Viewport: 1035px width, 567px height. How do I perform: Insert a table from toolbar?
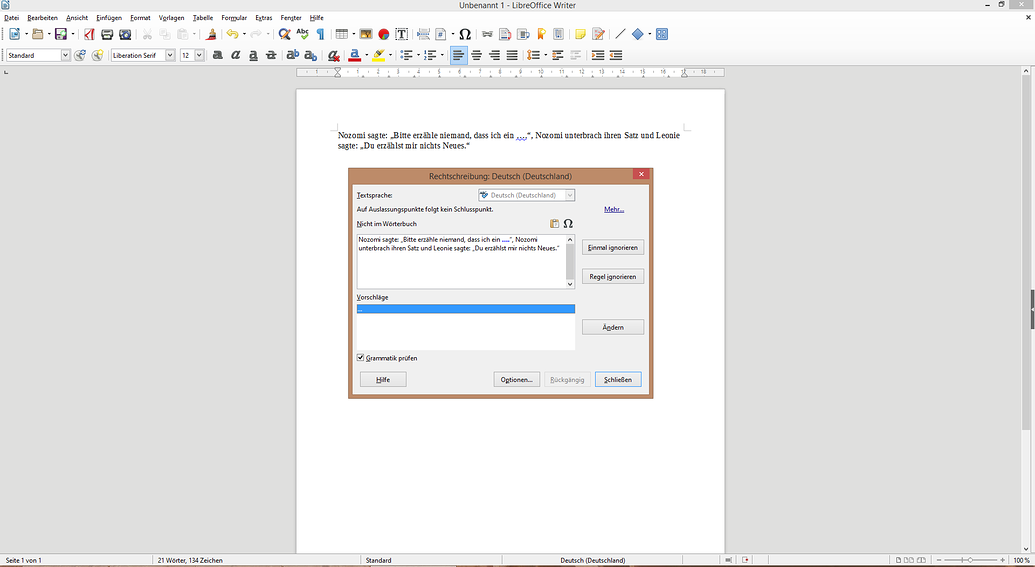click(341, 34)
